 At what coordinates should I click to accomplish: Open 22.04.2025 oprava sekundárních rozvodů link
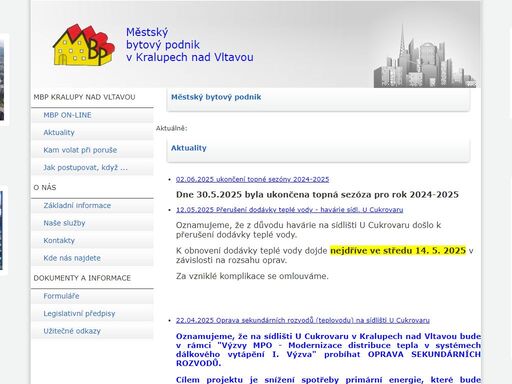[x=303, y=320]
